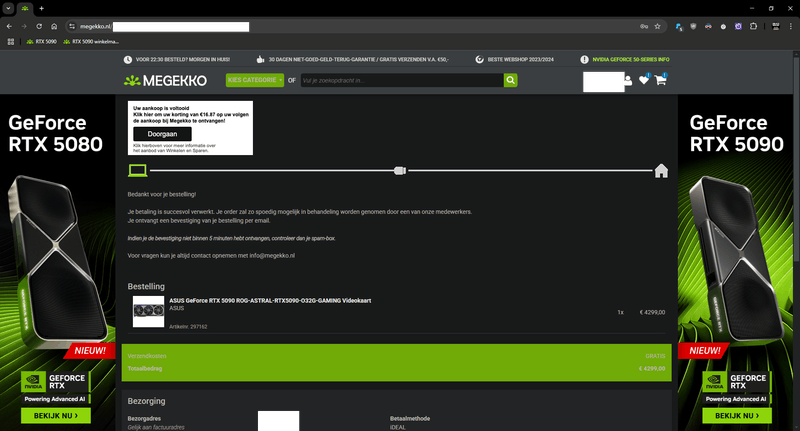Go back to previous page
Viewport: 800px width, 431px height.
point(9,26)
